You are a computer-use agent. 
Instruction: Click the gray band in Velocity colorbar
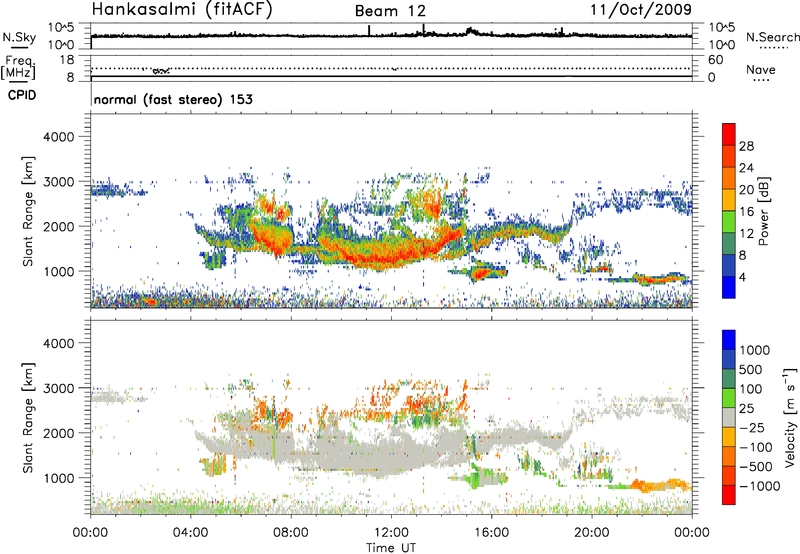729,417
